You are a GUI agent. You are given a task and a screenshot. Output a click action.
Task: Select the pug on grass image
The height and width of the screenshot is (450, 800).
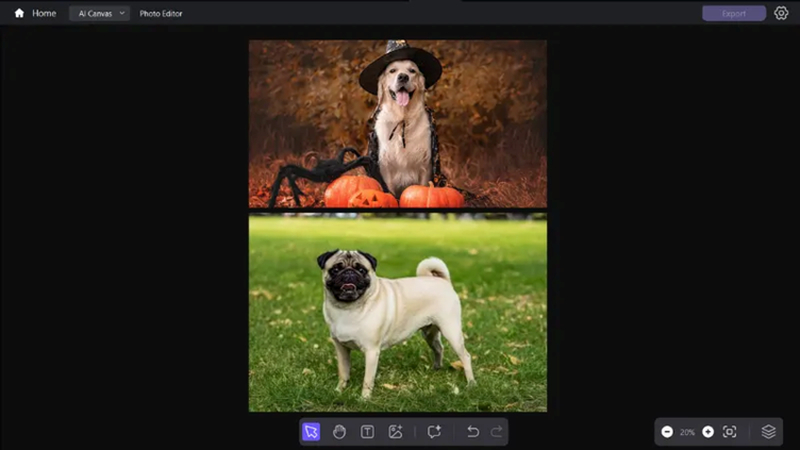[x=398, y=313]
